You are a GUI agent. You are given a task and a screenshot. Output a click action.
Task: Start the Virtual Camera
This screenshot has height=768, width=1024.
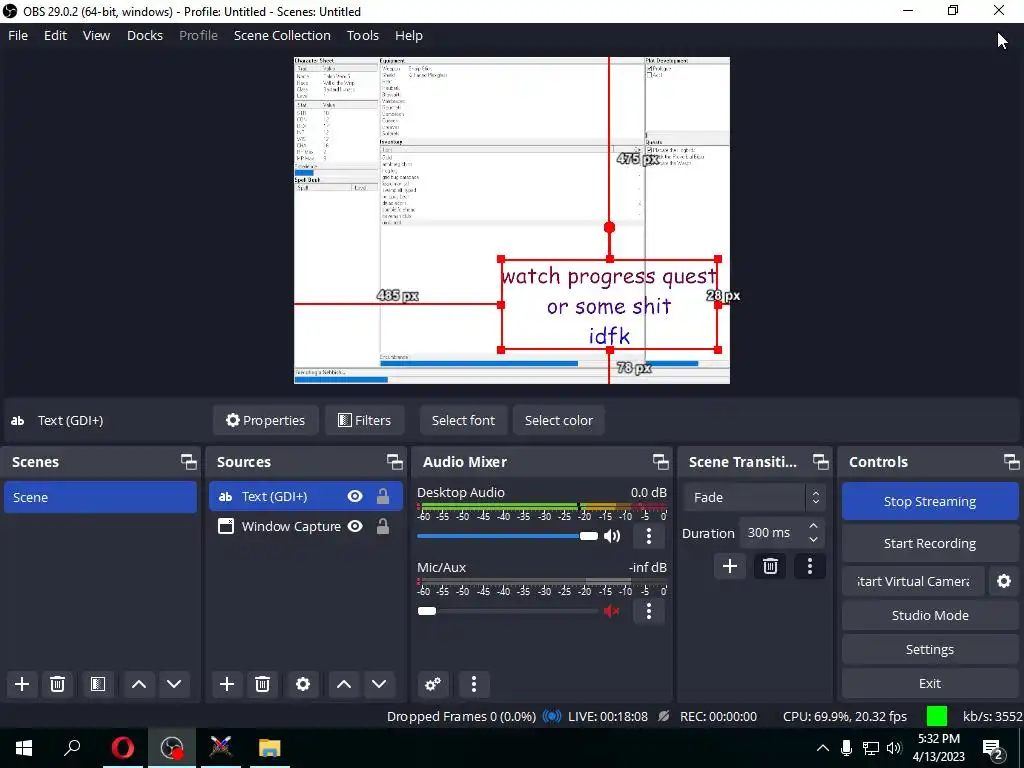point(913,581)
